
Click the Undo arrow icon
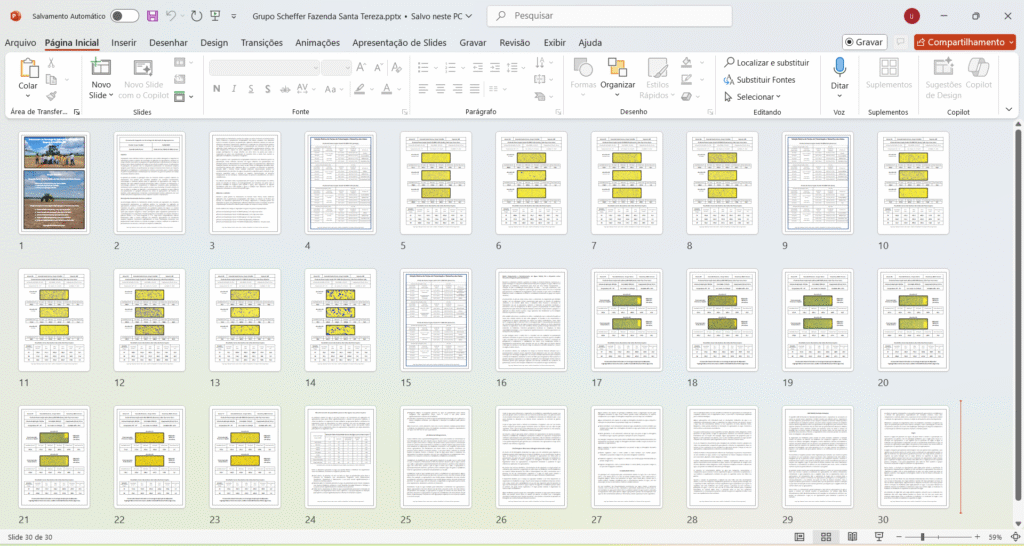pyautogui.click(x=171, y=16)
